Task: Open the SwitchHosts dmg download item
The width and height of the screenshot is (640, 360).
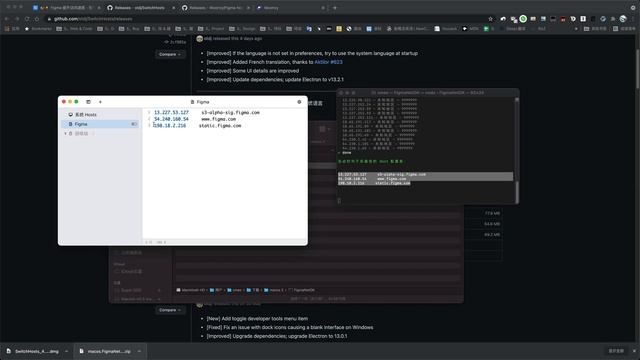Action: pos(33,351)
